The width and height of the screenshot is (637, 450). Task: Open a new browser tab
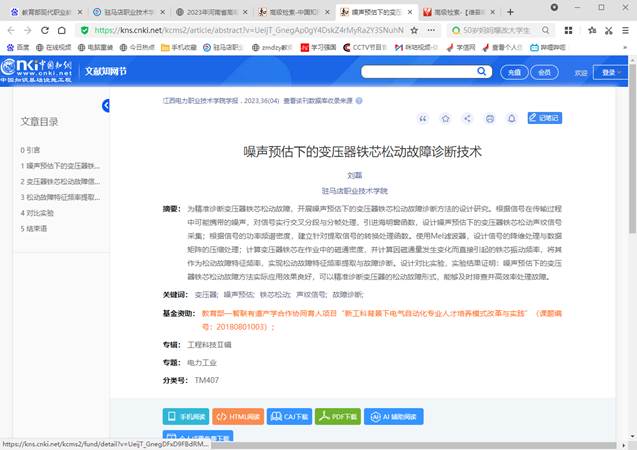510,12
